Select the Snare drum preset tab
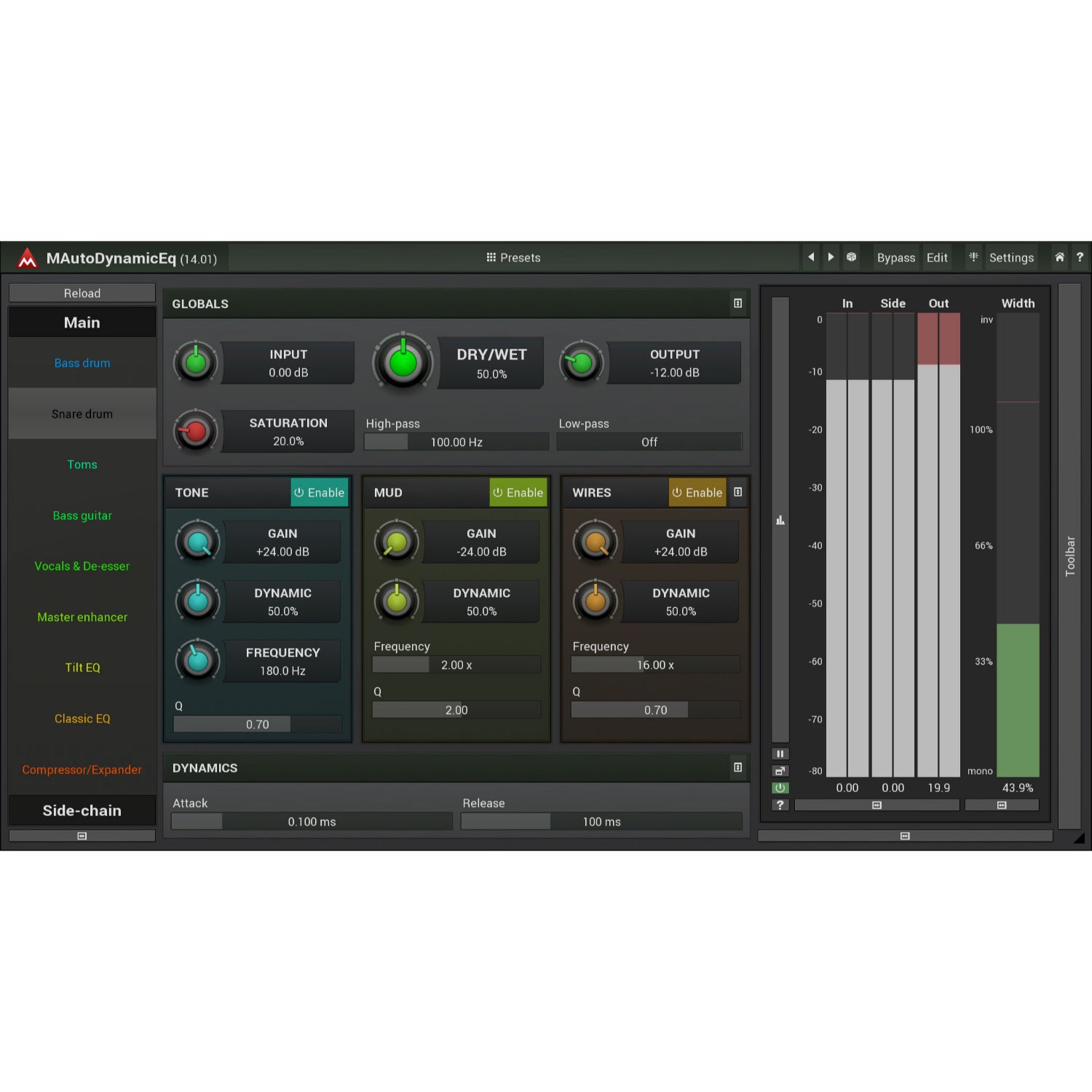The width and height of the screenshot is (1092, 1092). [82, 414]
